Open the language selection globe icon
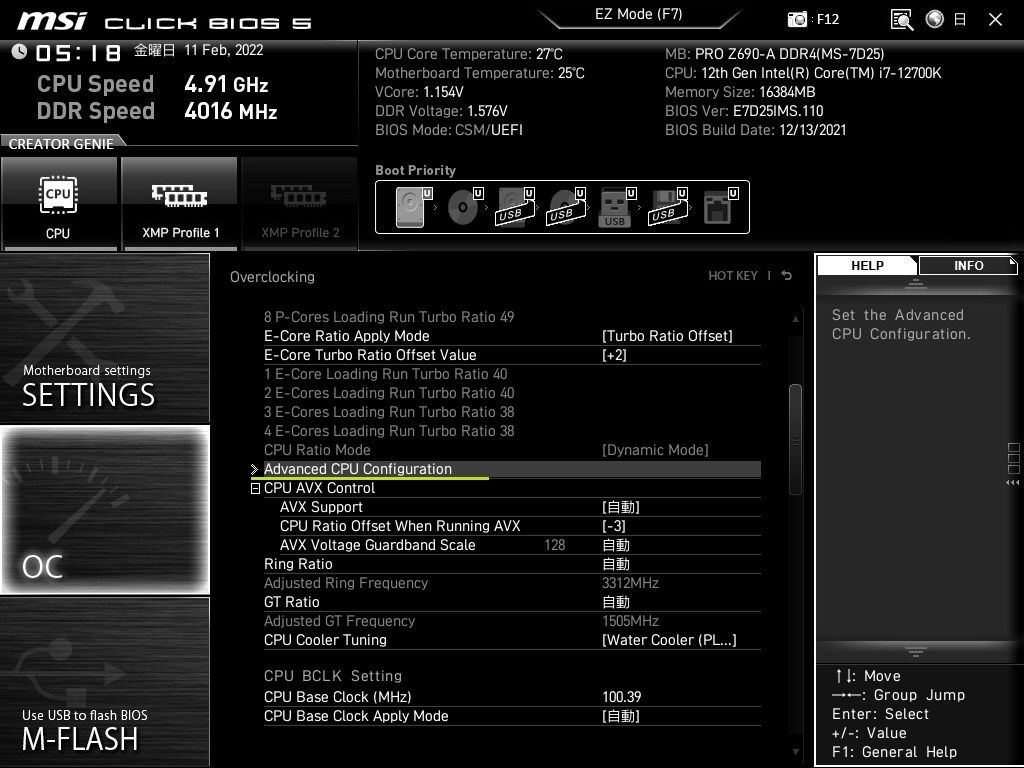This screenshot has width=1024, height=768. pyautogui.click(x=934, y=19)
